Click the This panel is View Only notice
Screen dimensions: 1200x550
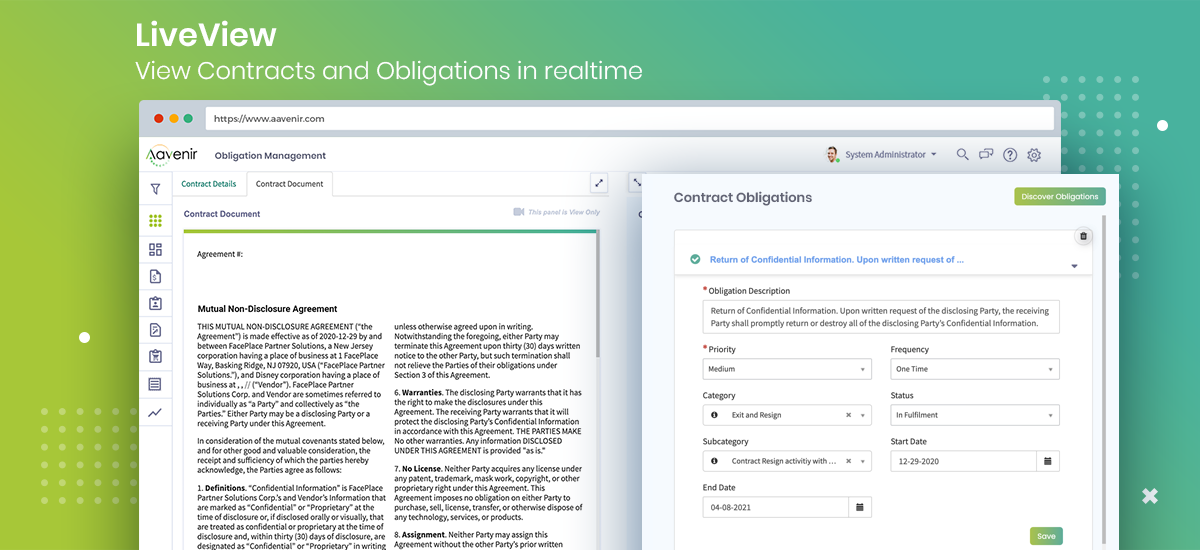565,212
